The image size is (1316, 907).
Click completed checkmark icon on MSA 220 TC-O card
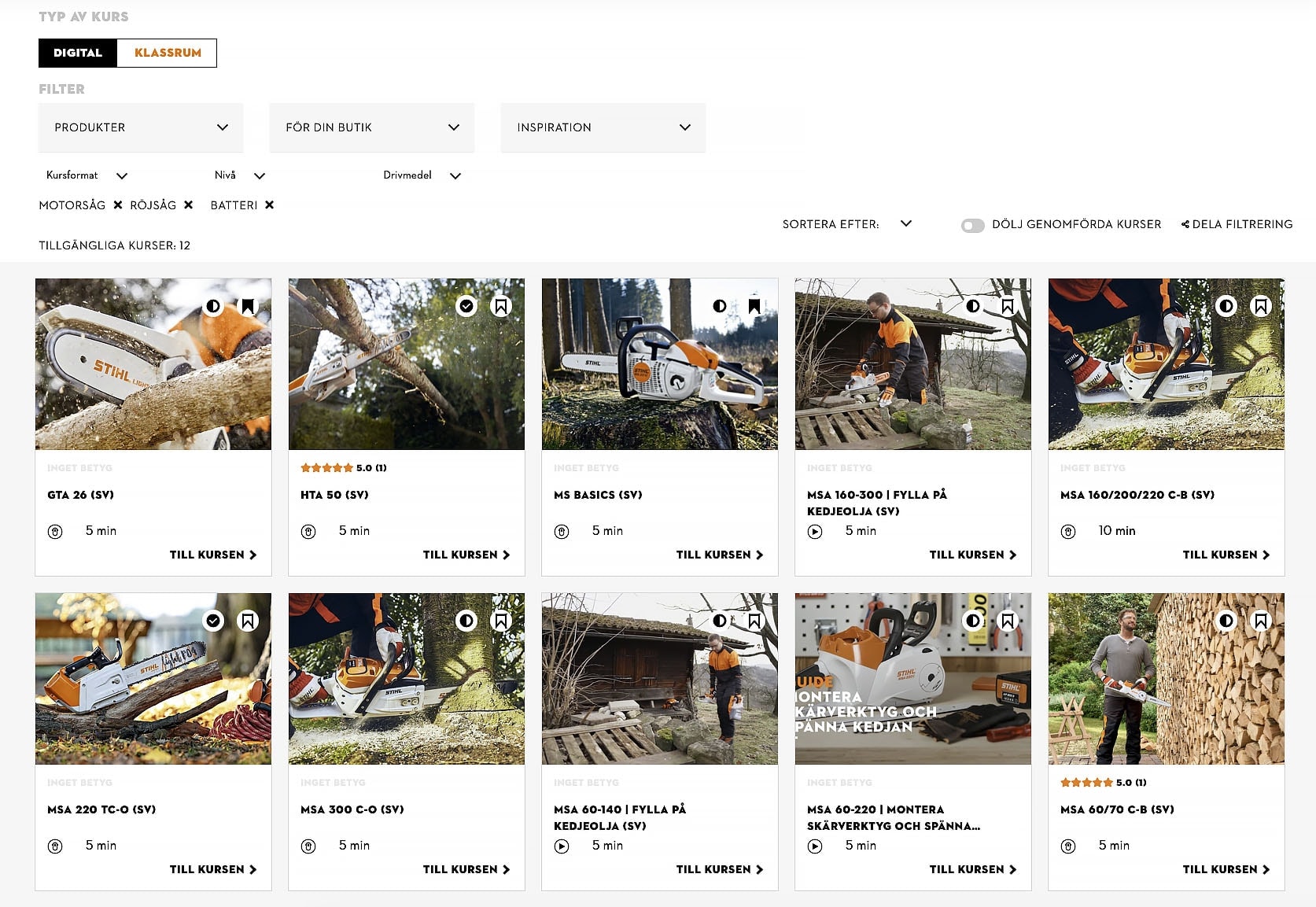tap(213, 621)
